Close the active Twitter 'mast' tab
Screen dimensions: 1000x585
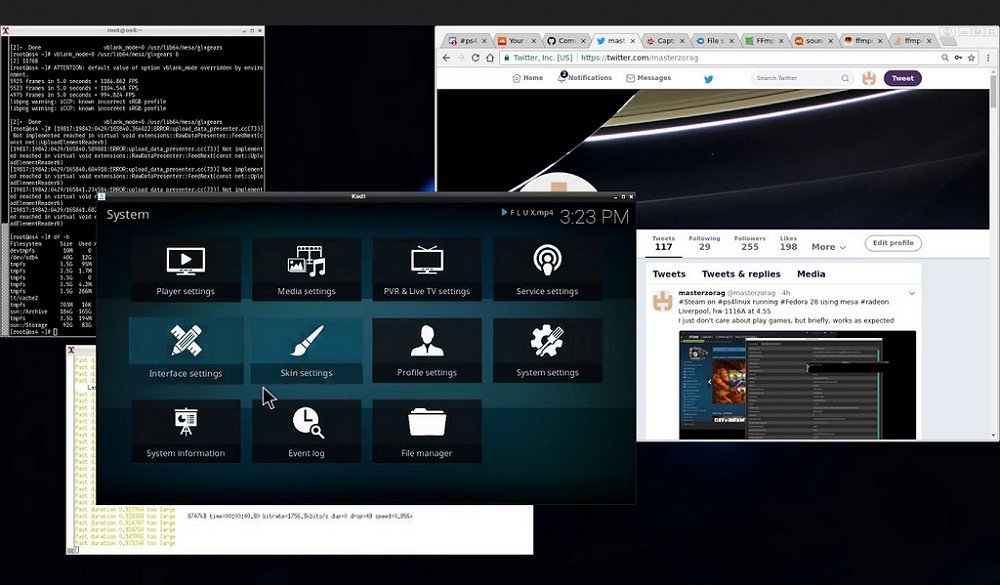point(633,41)
